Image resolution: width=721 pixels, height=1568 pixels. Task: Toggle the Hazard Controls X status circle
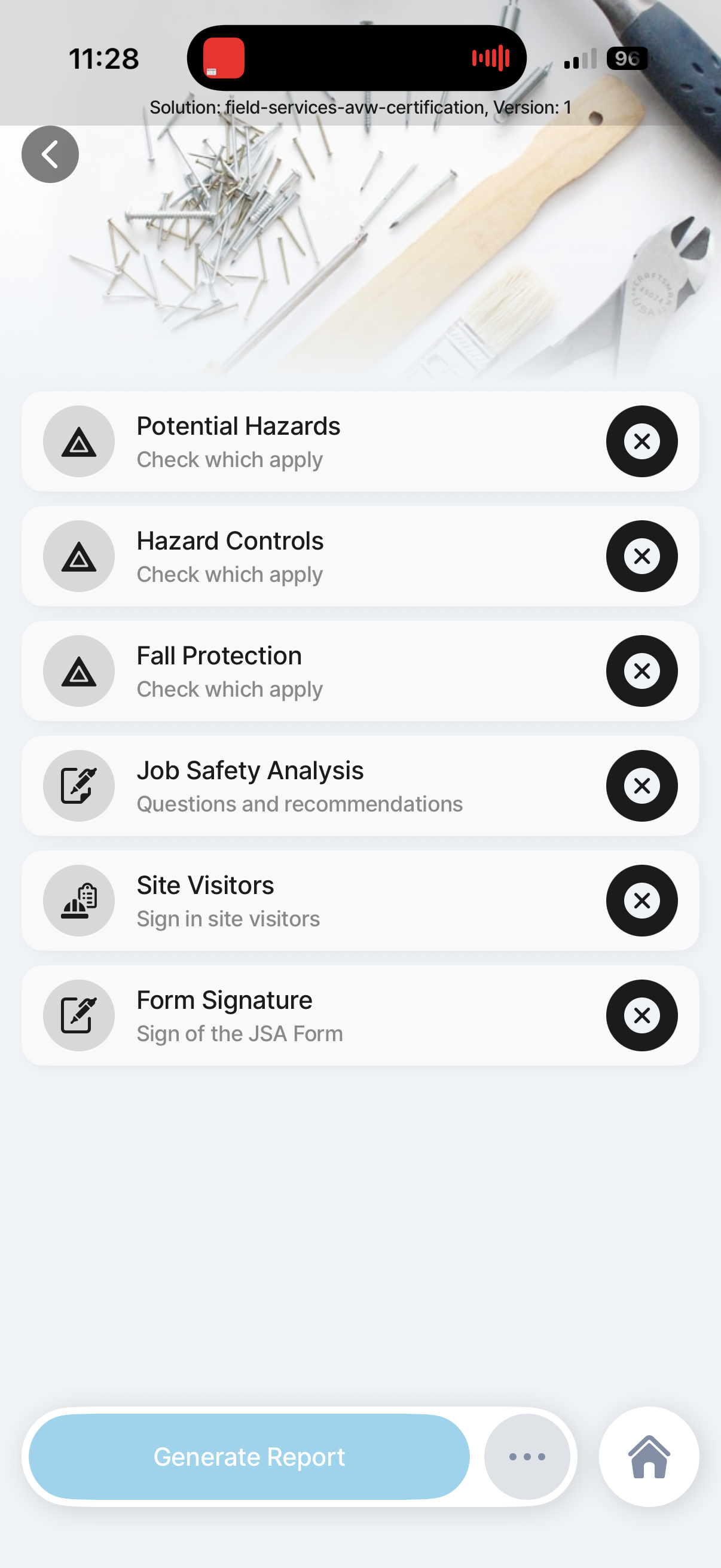(641, 556)
